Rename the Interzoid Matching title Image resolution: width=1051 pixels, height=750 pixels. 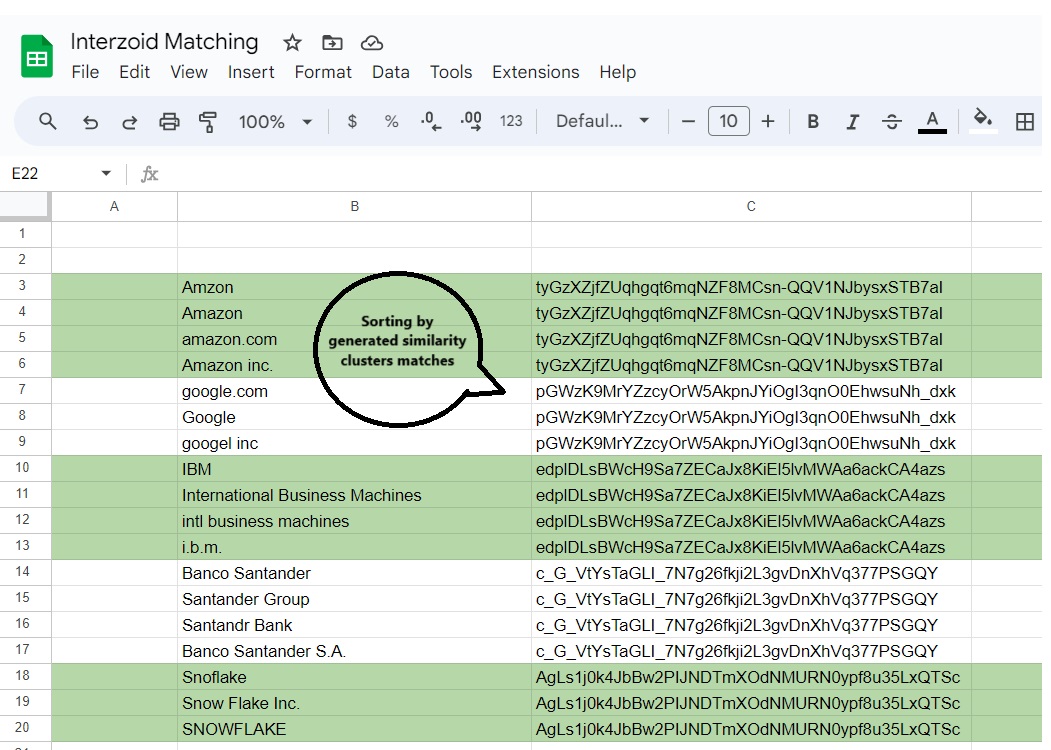click(164, 42)
